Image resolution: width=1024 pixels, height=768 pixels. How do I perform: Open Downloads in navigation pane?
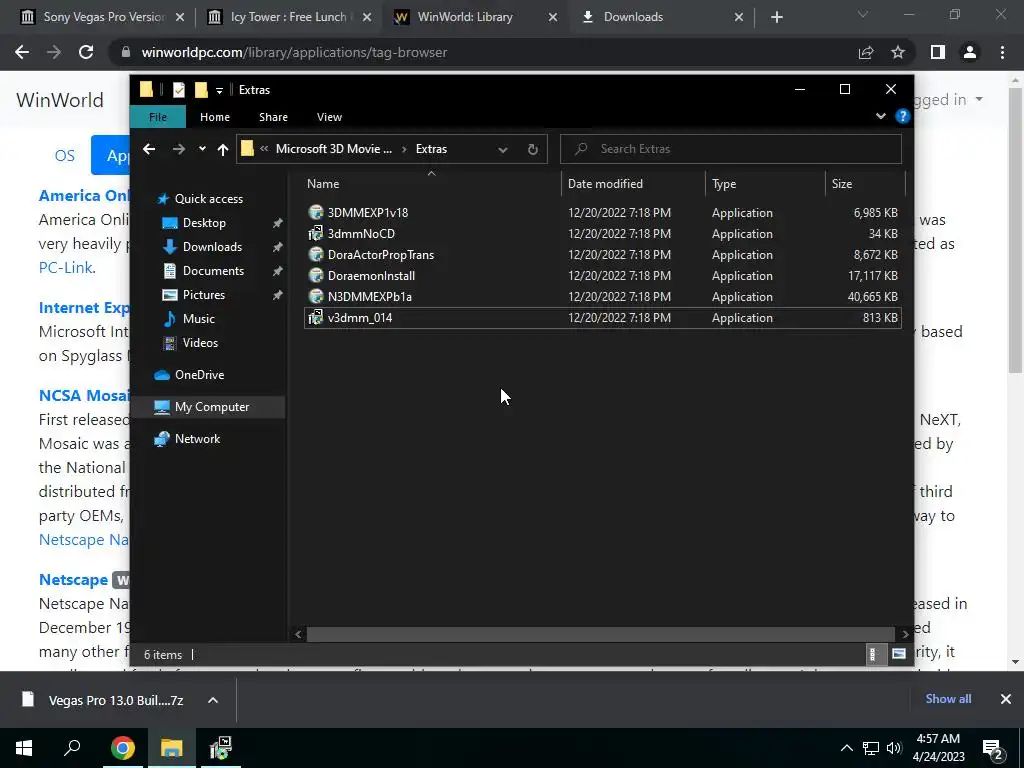[212, 247]
